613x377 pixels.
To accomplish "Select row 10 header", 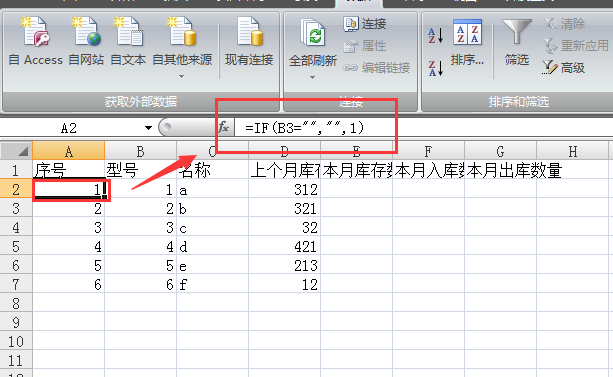I will pyautogui.click(x=16, y=341).
